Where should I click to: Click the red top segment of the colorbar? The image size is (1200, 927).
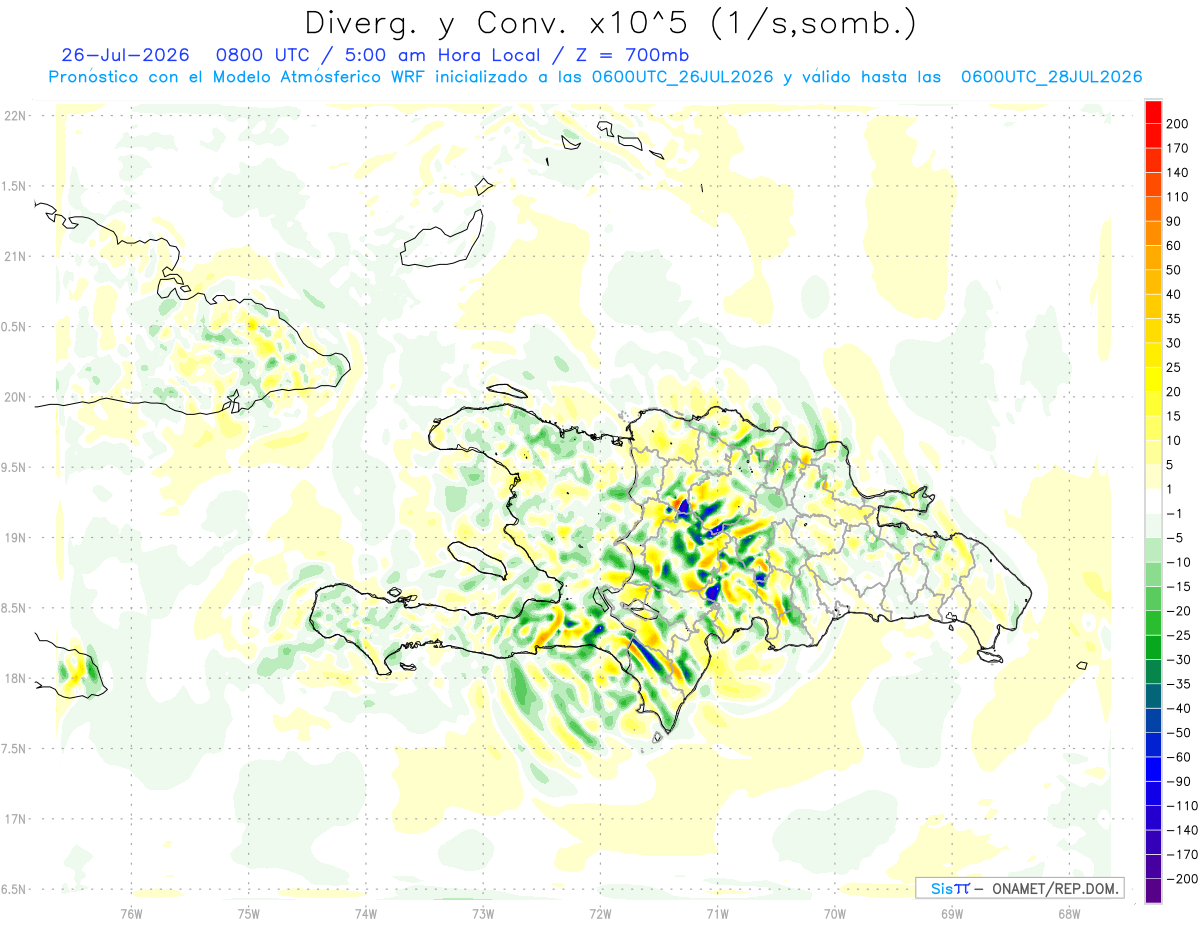[x=1153, y=111]
